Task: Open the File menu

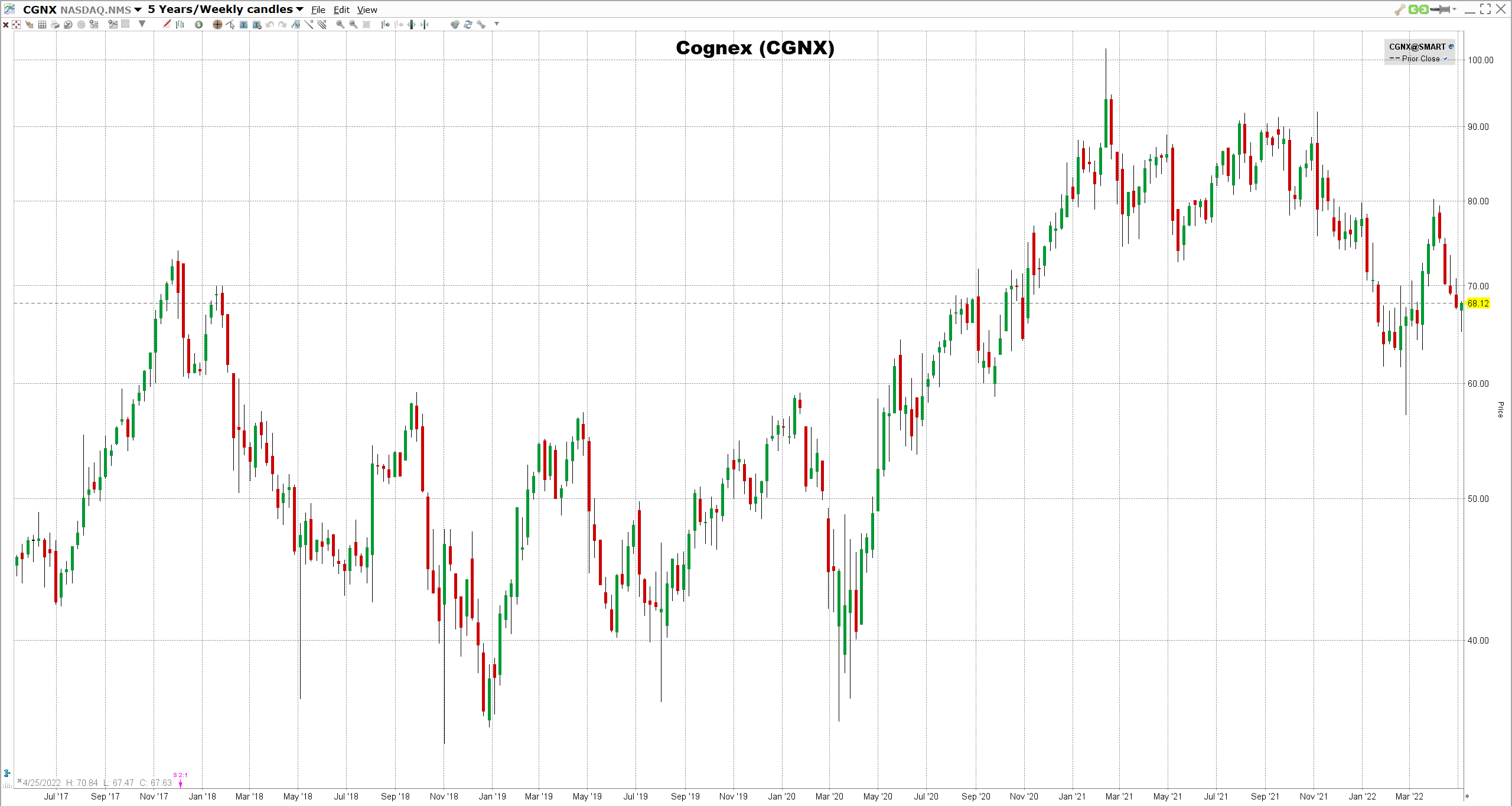Action: coord(318,10)
